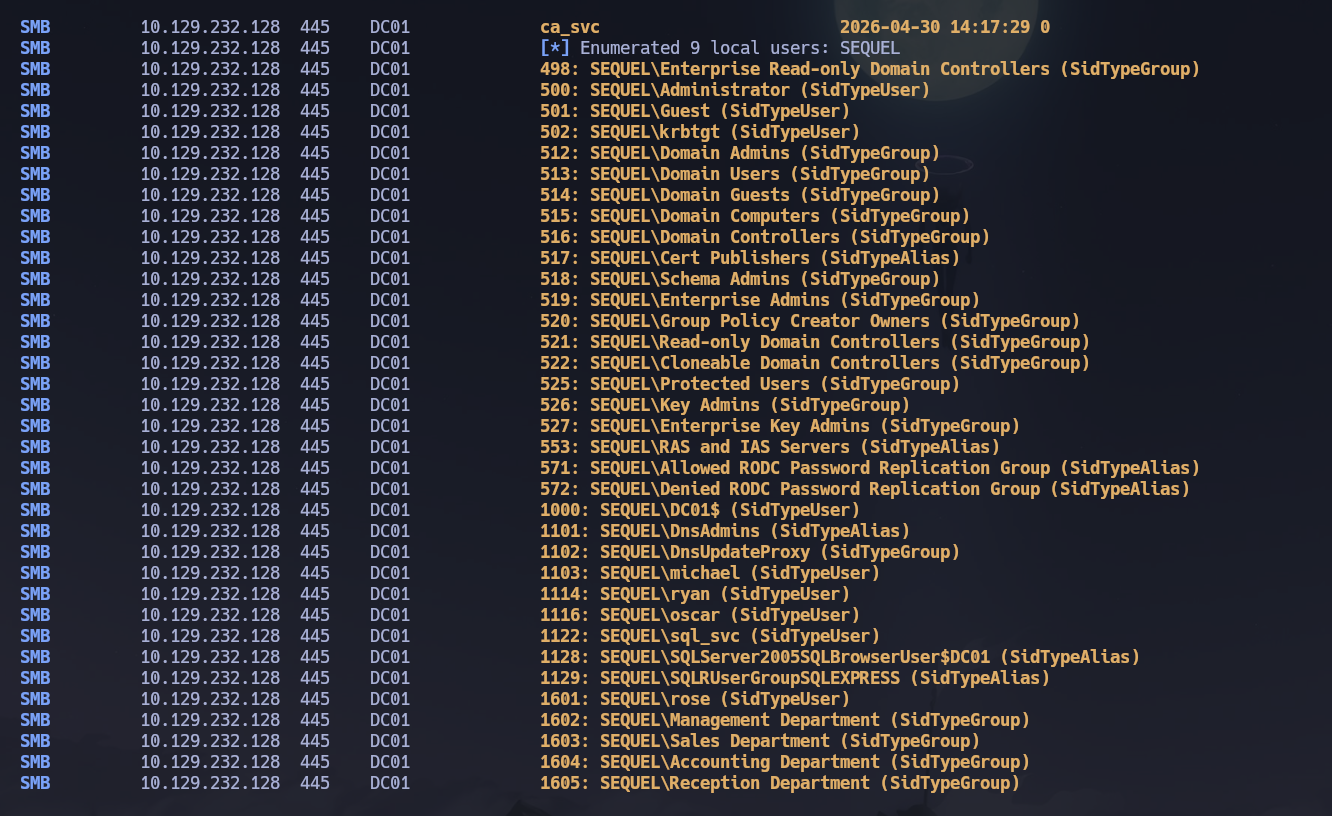Select the 1601: SEQUEL\rose user line
The width and height of the screenshot is (1332, 816).
pos(695,699)
